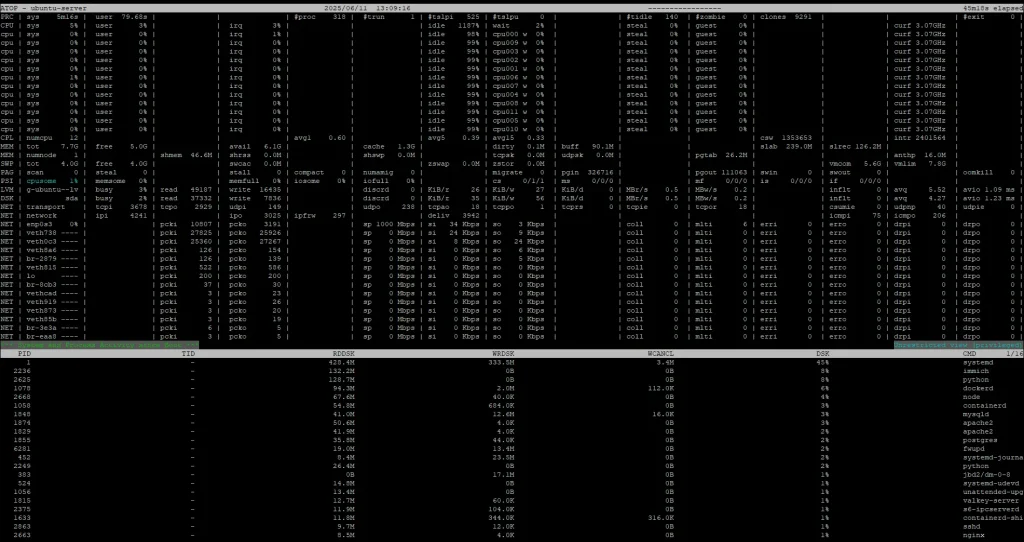Click the 1/16 page indicator
Viewport: 1024px width, 542px height.
(1014, 353)
